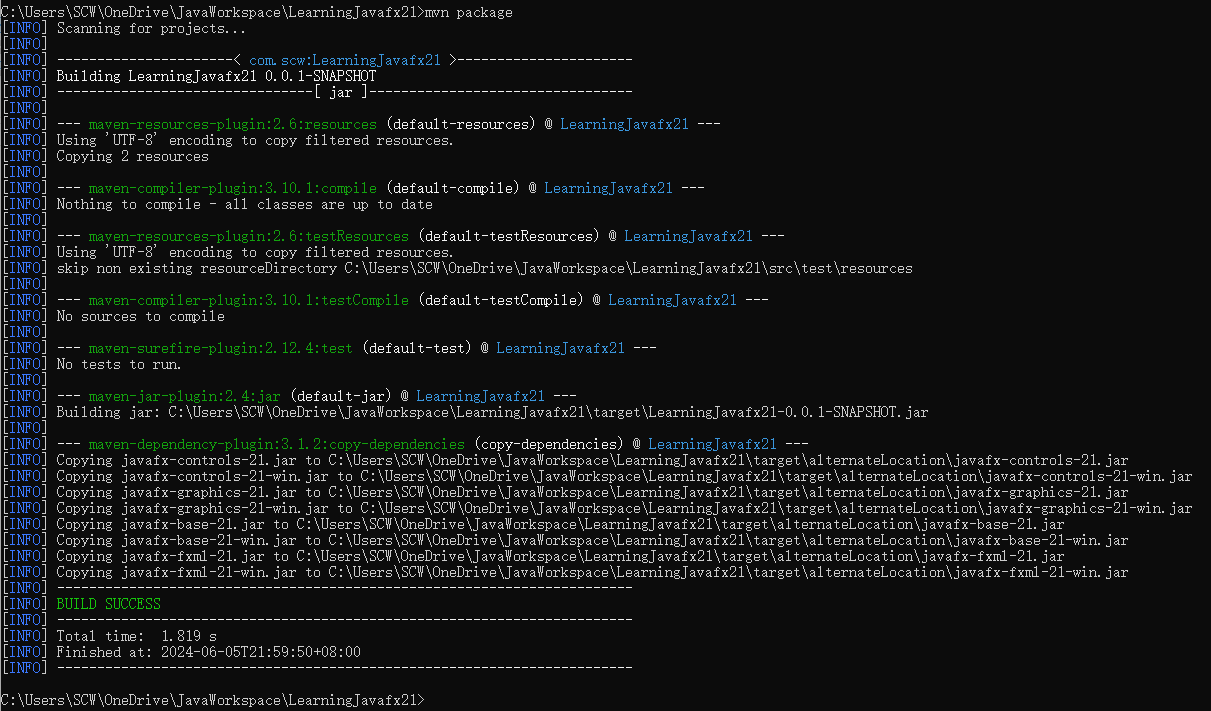
Task: Click the maven-surefire-plugin:2.12.4:test plugin name
Action: tap(220, 348)
